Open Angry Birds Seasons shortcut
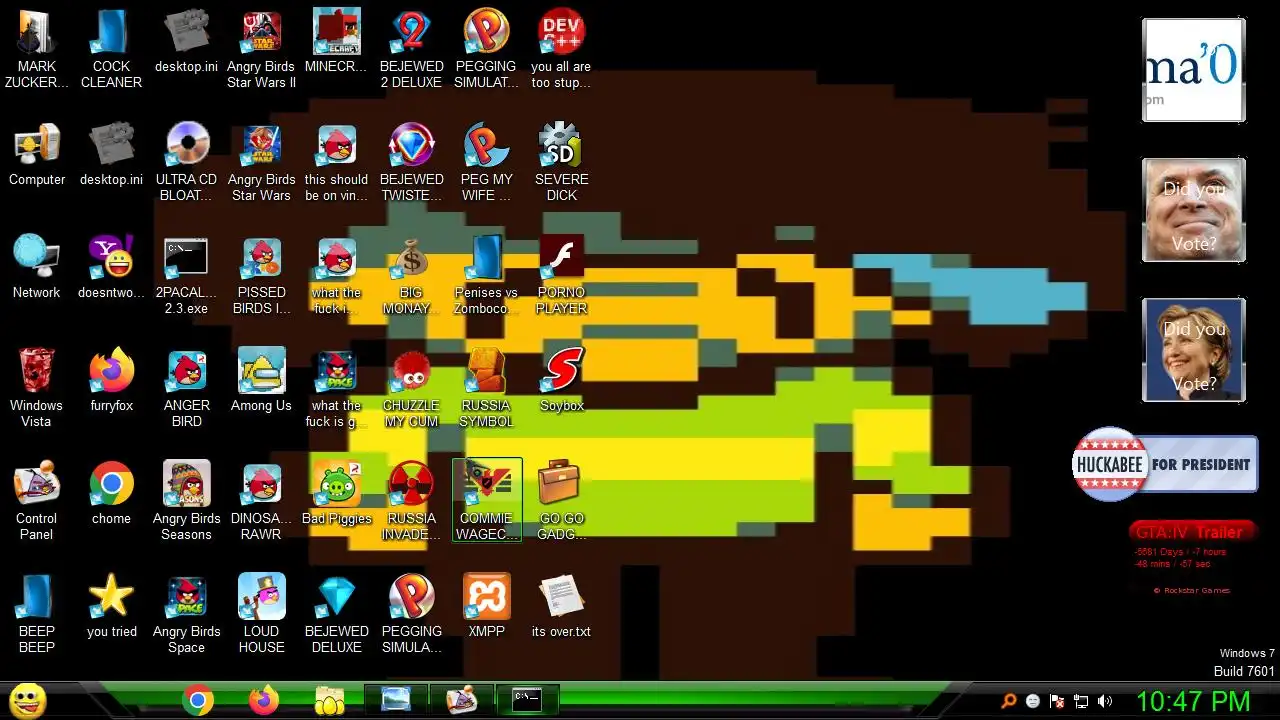The height and width of the screenshot is (720, 1280). [186, 501]
